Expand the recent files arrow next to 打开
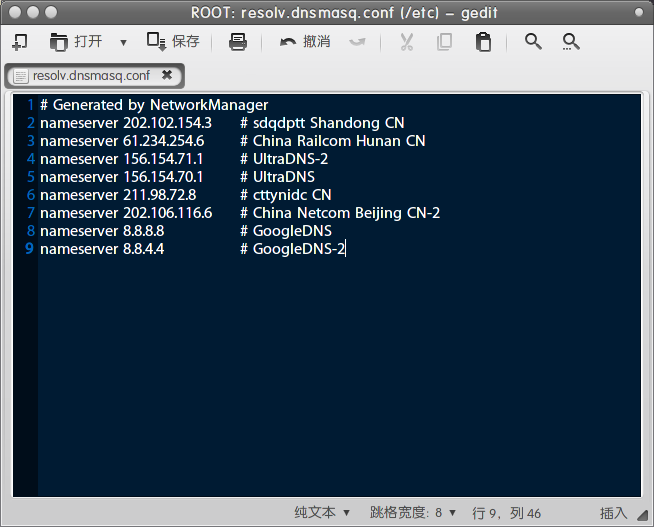The width and height of the screenshot is (654, 527). tap(123, 42)
